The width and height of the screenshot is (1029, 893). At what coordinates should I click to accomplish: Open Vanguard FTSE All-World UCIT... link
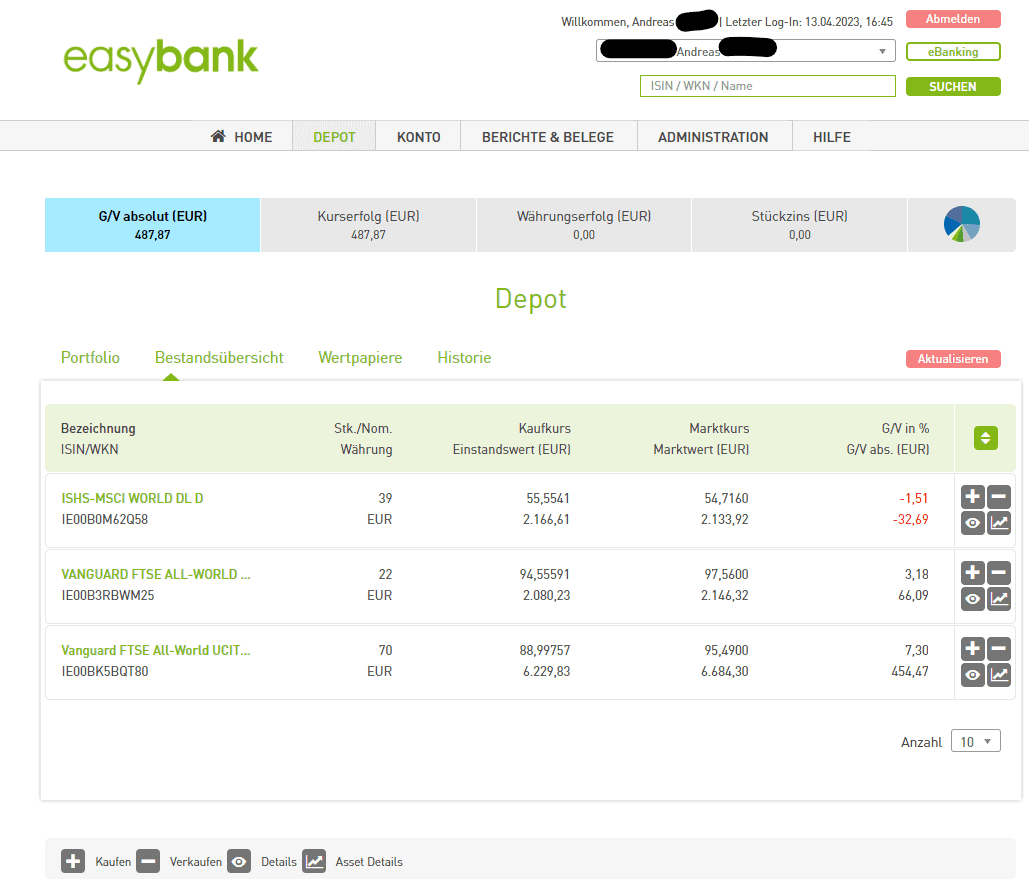(x=156, y=650)
